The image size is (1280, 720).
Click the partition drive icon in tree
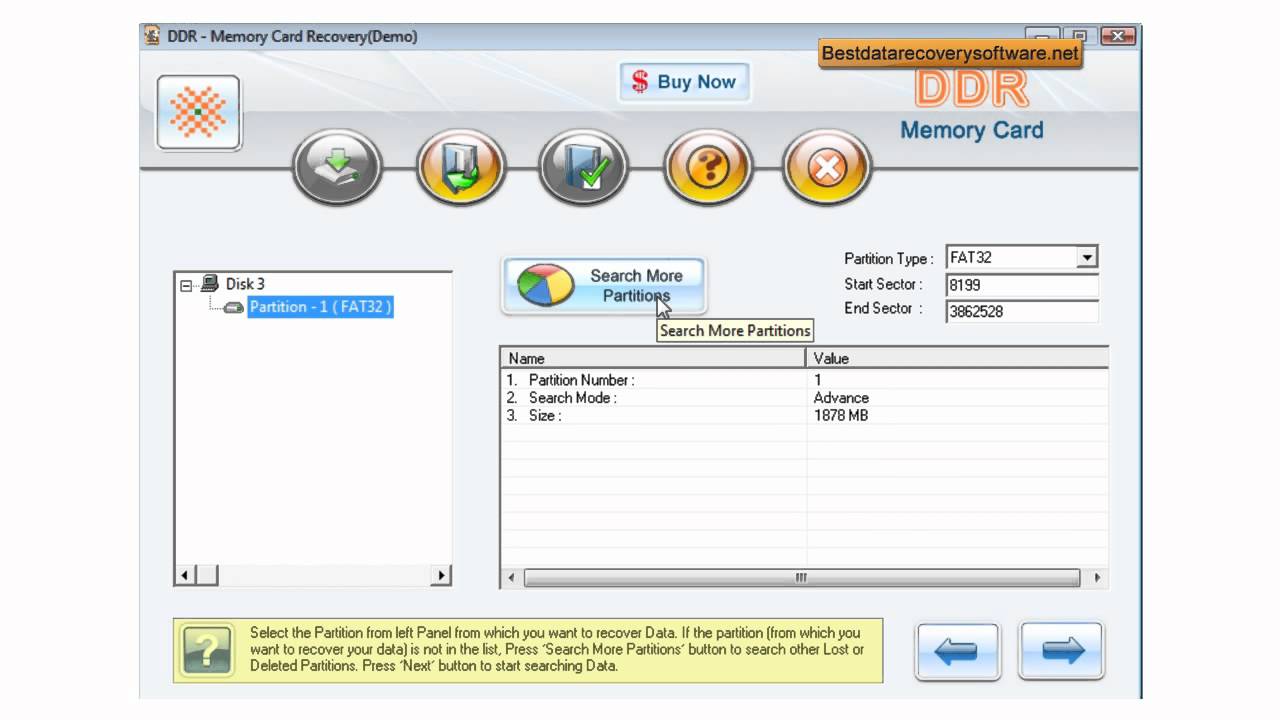234,308
